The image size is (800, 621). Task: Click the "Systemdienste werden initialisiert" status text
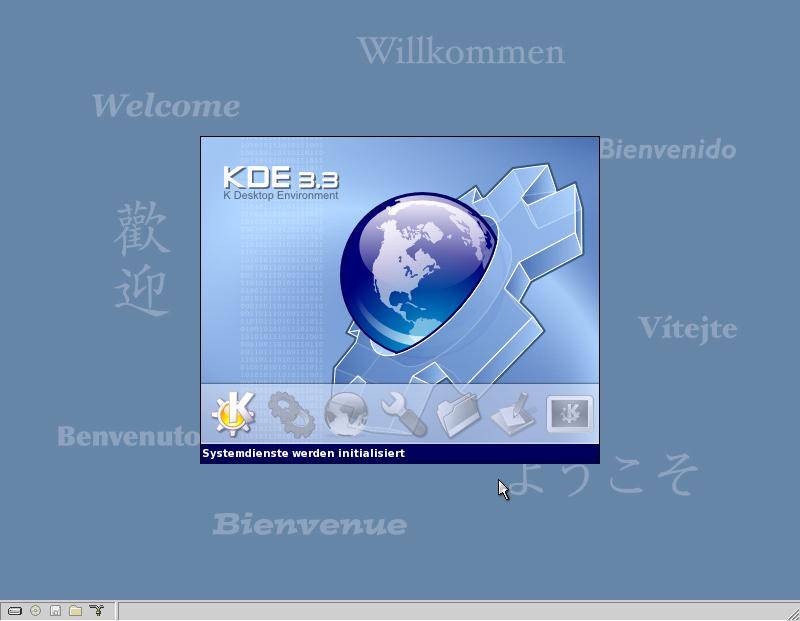(x=304, y=453)
